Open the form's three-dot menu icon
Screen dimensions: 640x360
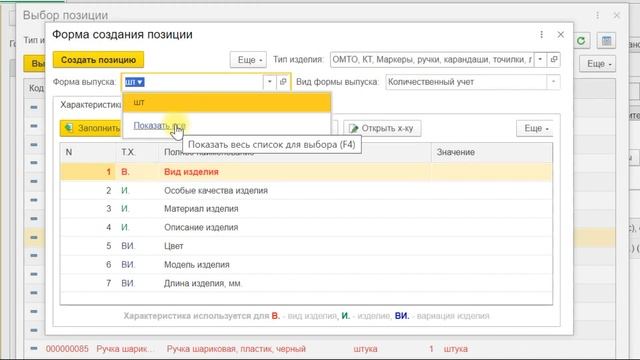tap(542, 35)
